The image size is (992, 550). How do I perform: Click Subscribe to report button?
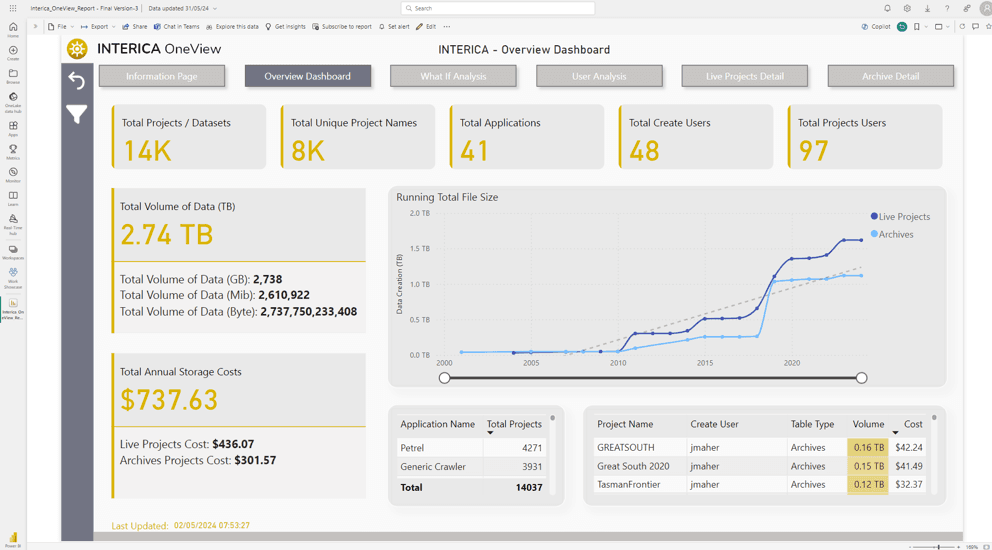tap(342, 27)
